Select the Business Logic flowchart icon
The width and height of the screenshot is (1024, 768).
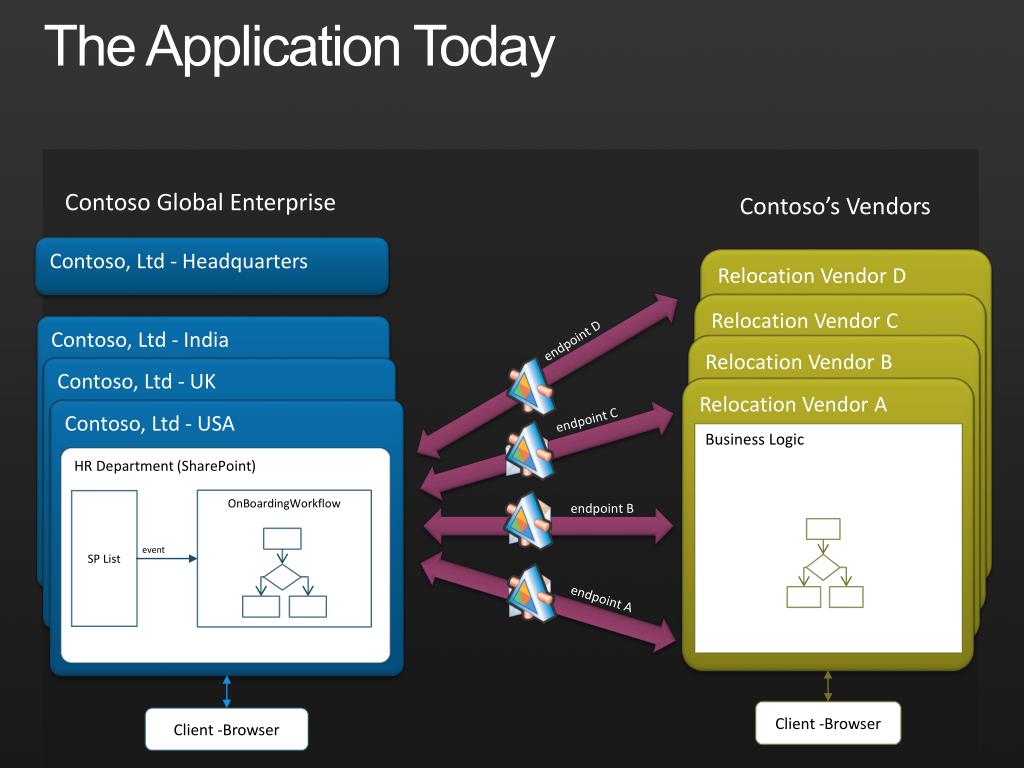(825, 563)
